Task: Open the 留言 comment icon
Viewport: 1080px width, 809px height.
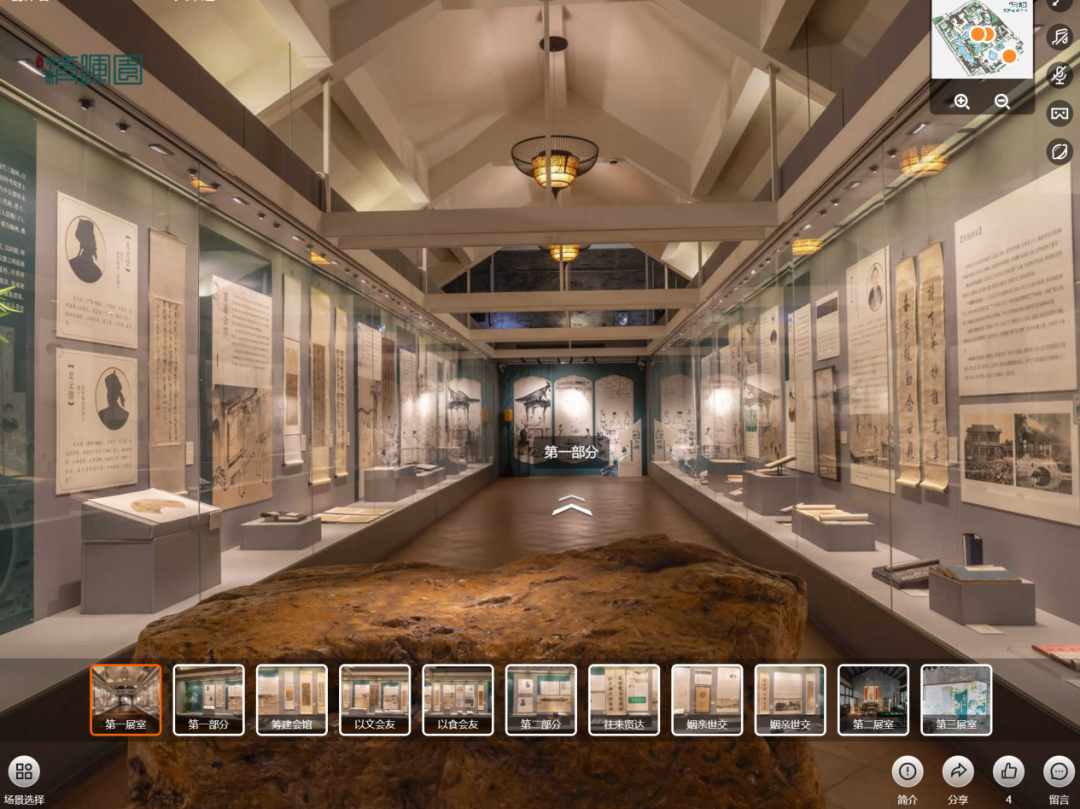Action: (x=1058, y=771)
